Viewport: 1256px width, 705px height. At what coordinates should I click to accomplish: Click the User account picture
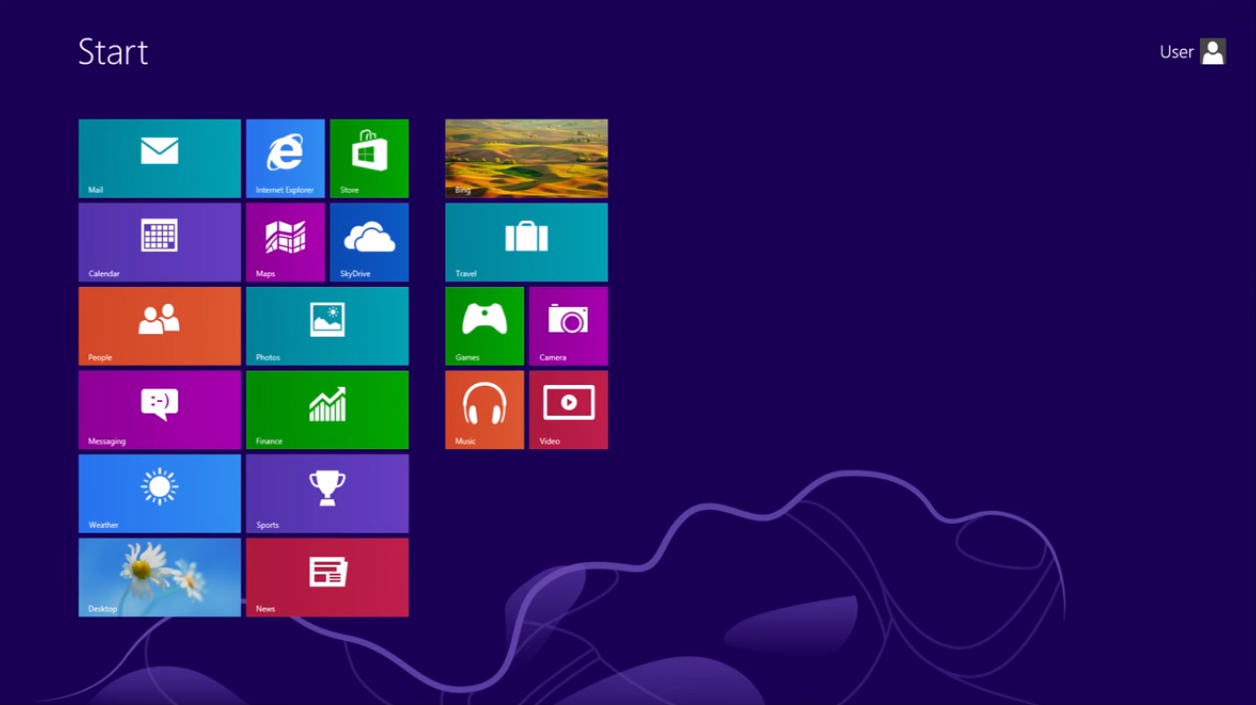click(x=1212, y=52)
